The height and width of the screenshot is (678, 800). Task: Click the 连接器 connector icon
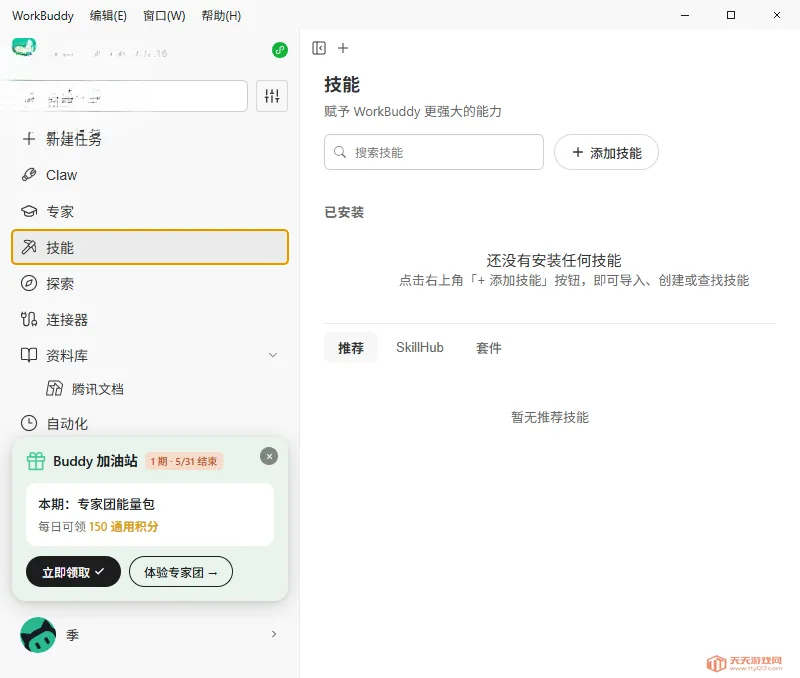tap(29, 319)
